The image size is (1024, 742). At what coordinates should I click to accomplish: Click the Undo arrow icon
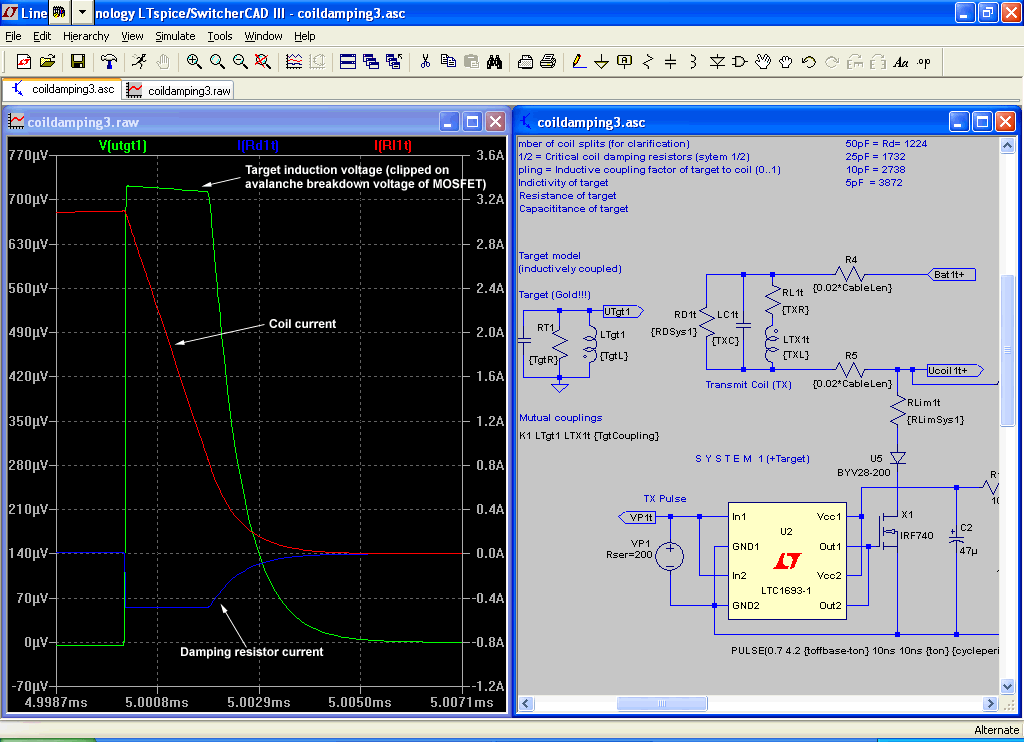coord(808,61)
